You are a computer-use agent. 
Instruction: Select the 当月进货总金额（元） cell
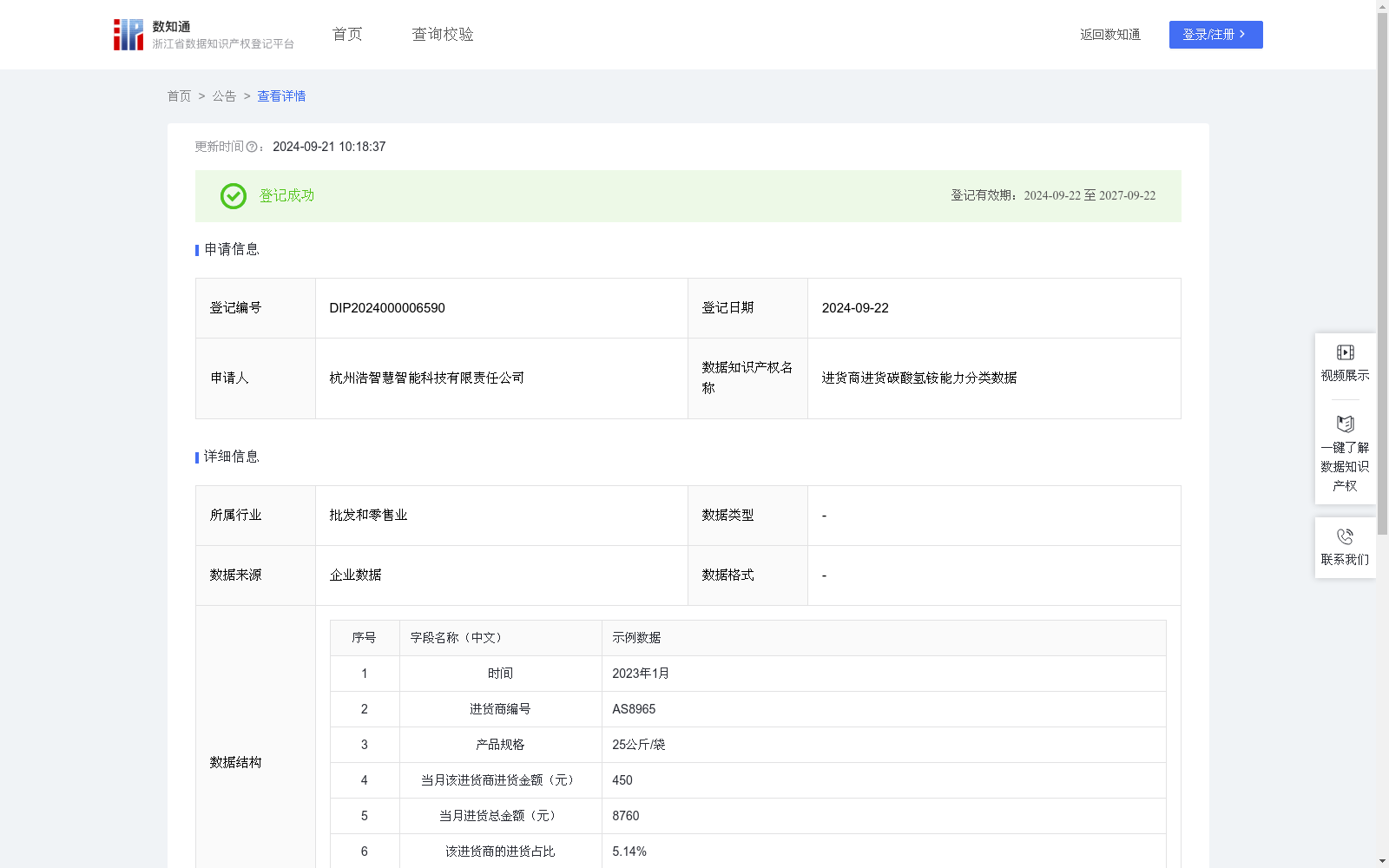click(x=500, y=816)
